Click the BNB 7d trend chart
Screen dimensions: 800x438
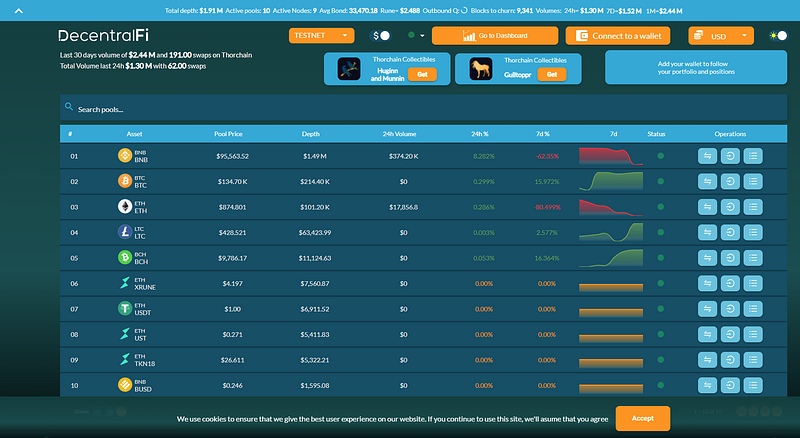pyautogui.click(x=611, y=156)
